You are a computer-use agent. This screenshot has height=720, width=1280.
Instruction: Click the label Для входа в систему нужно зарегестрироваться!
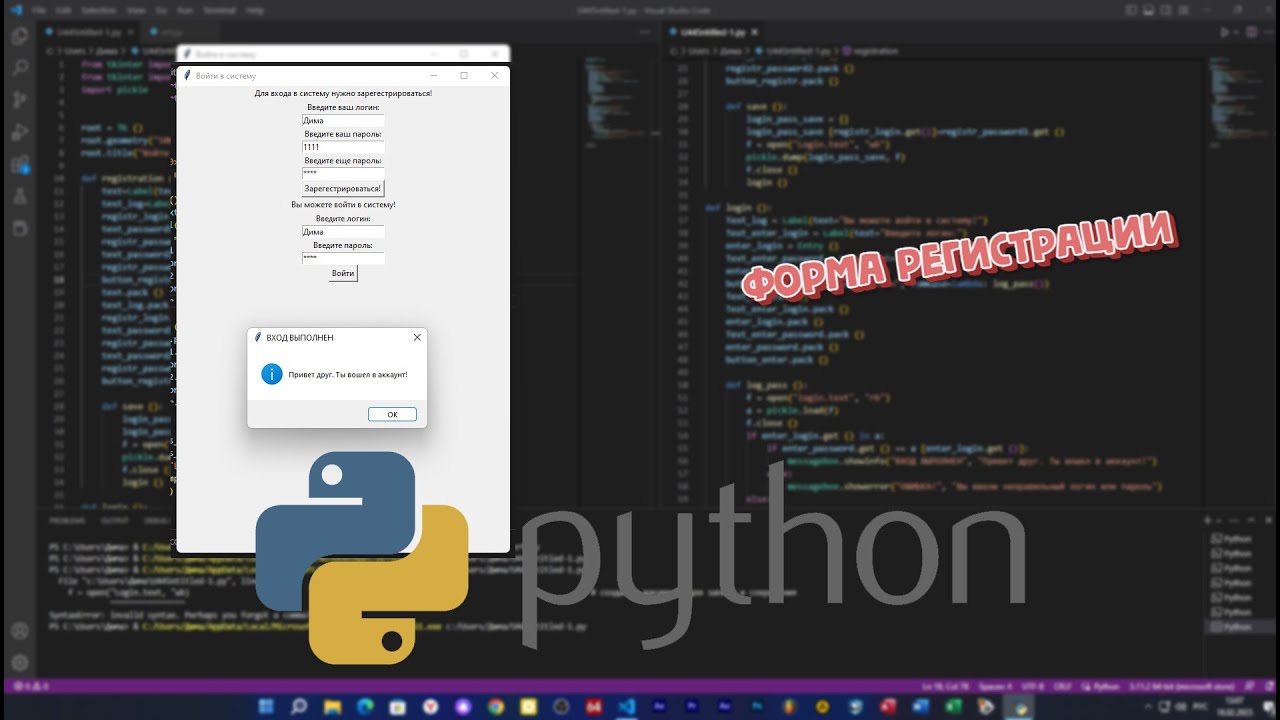click(x=343, y=93)
